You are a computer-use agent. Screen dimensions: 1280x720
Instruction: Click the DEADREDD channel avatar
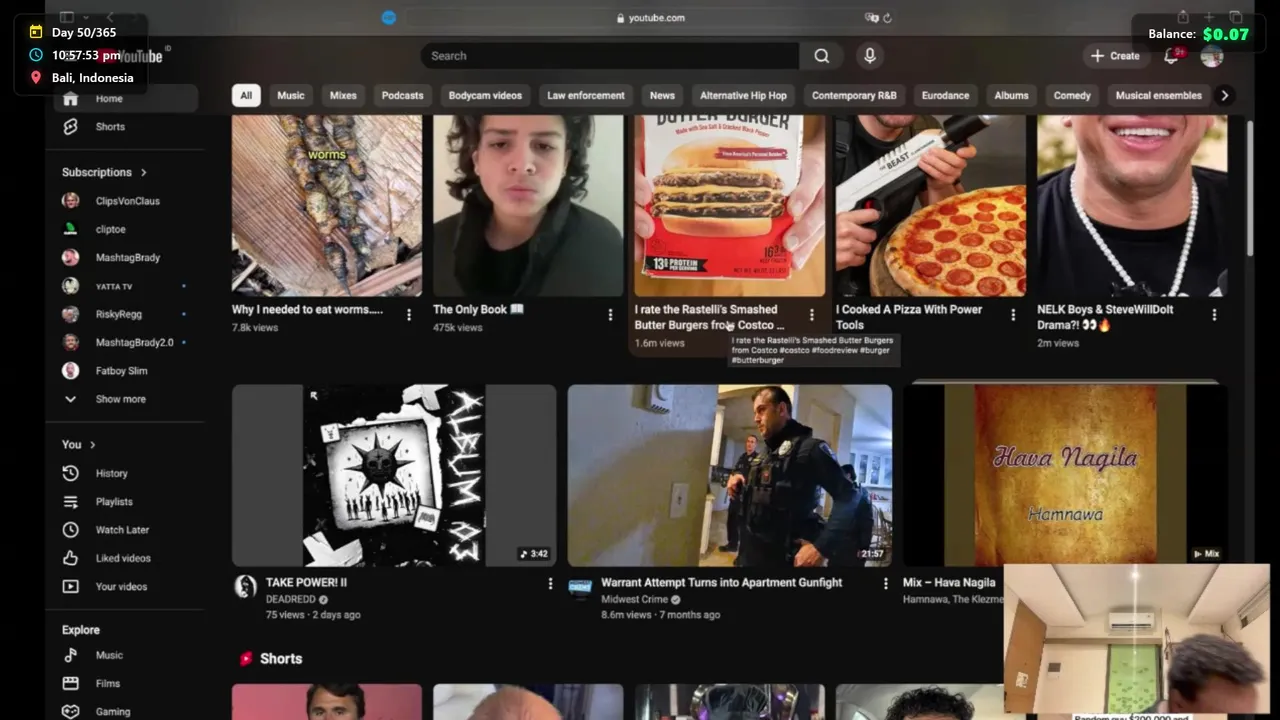click(x=245, y=586)
